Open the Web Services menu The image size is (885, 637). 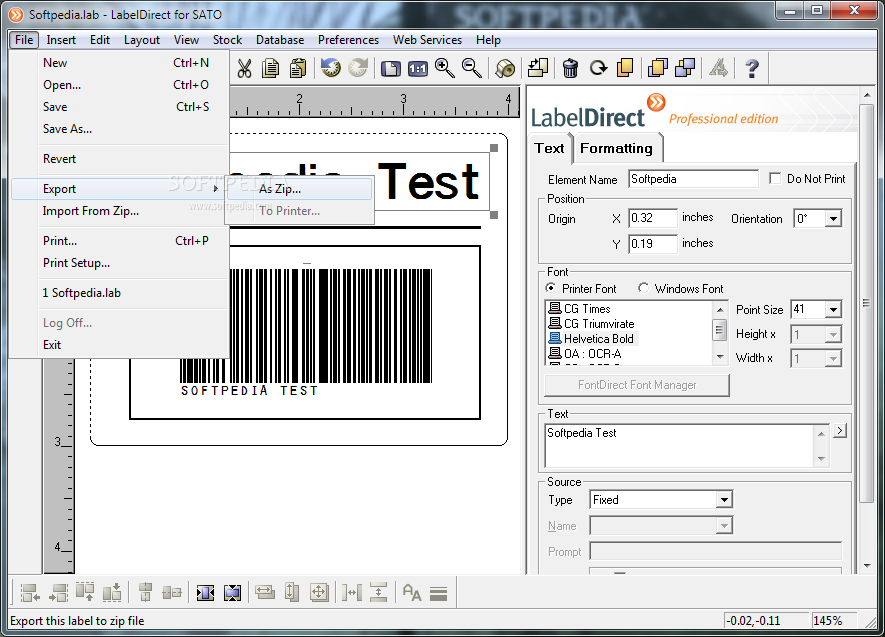pos(427,40)
